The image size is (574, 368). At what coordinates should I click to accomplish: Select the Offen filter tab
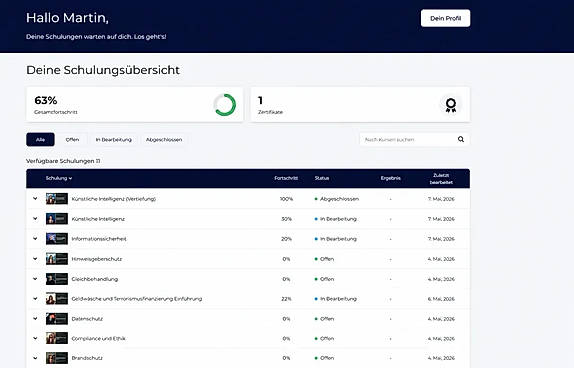[72, 140]
